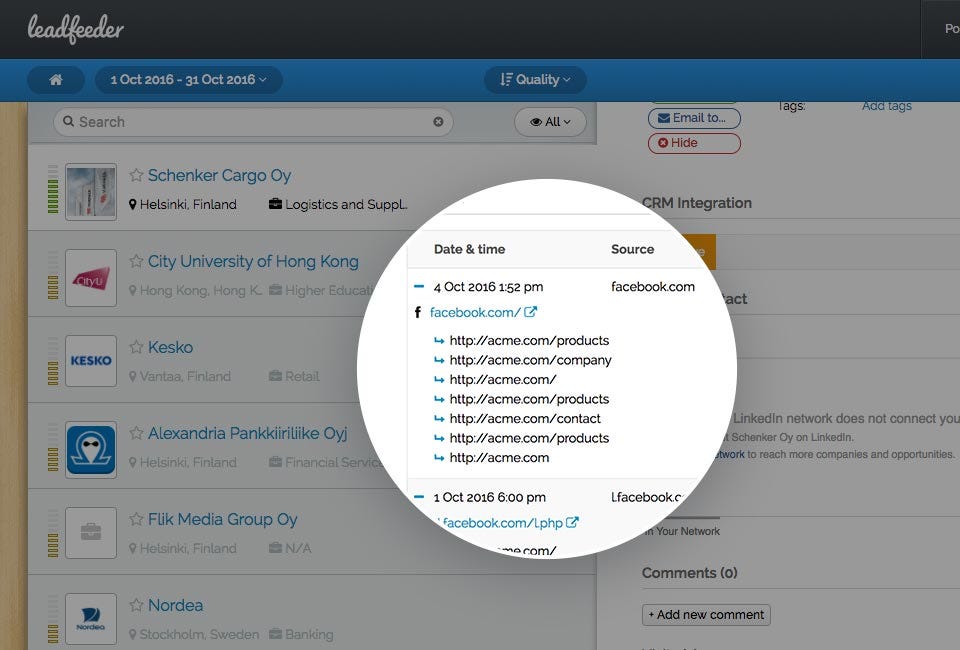Star the Nordea lead
Screen dimensions: 960x650
click(136, 605)
